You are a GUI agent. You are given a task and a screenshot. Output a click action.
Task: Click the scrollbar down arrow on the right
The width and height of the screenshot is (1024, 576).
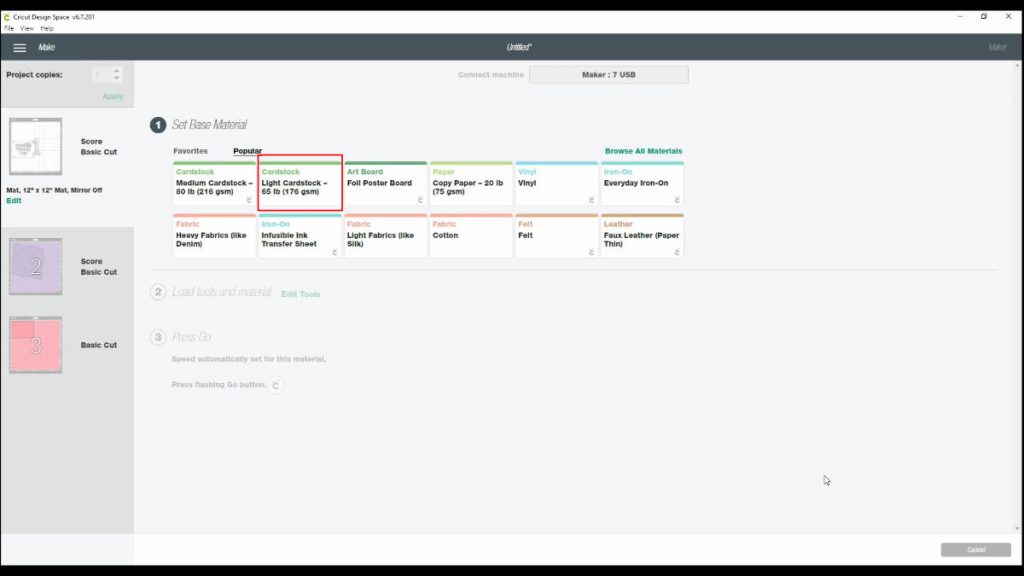pos(1017,528)
